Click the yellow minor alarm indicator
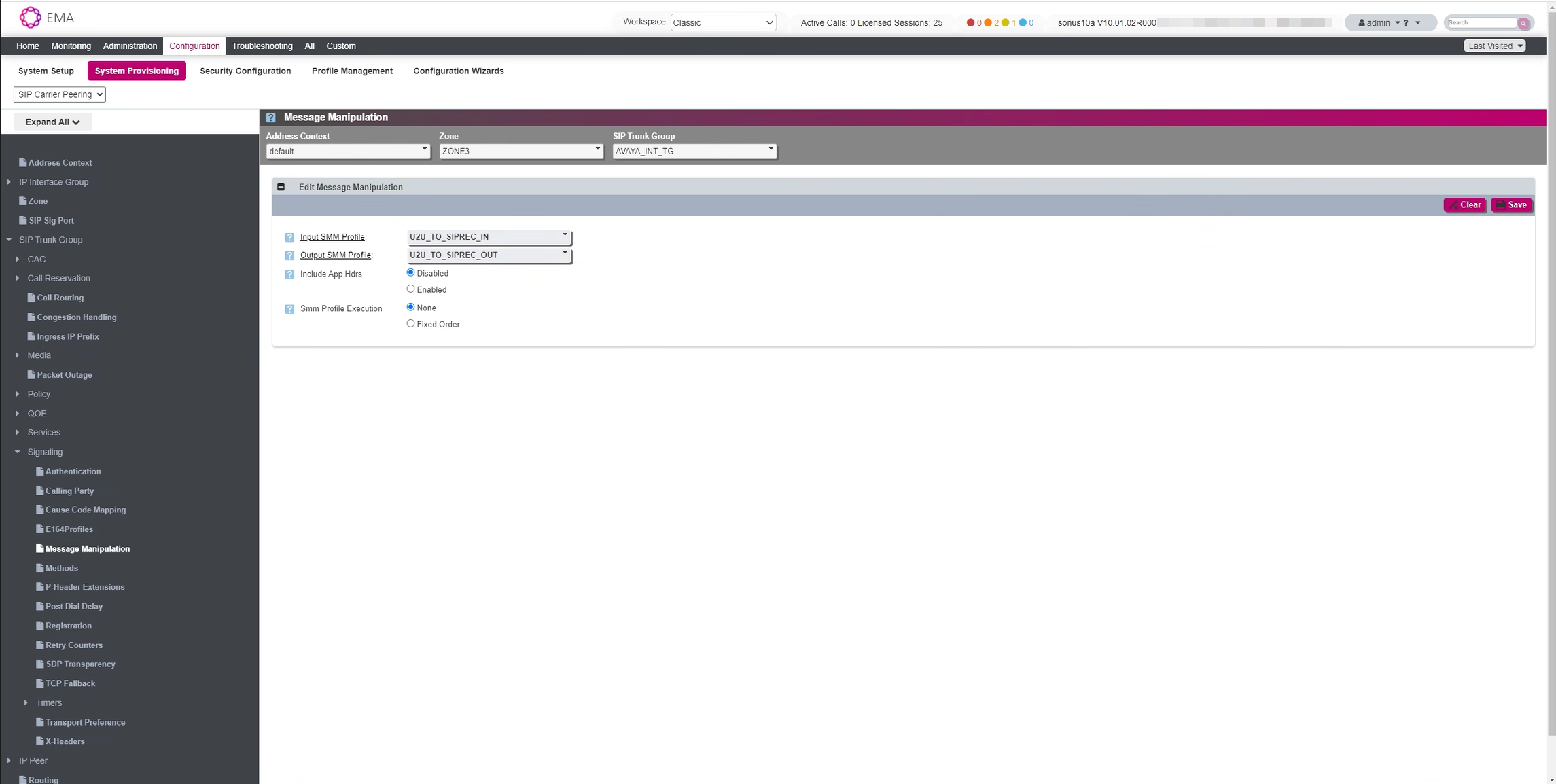The image size is (1556, 784). coord(1006,23)
